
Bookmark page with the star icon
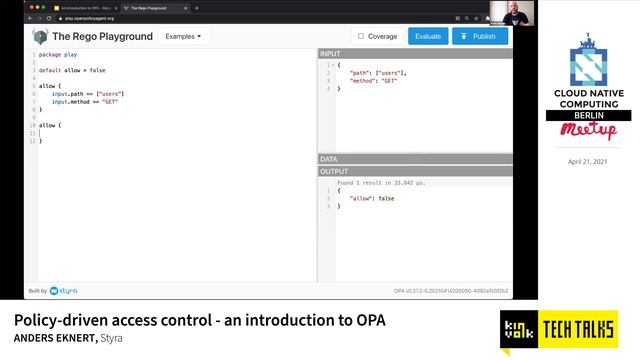click(x=476, y=18)
